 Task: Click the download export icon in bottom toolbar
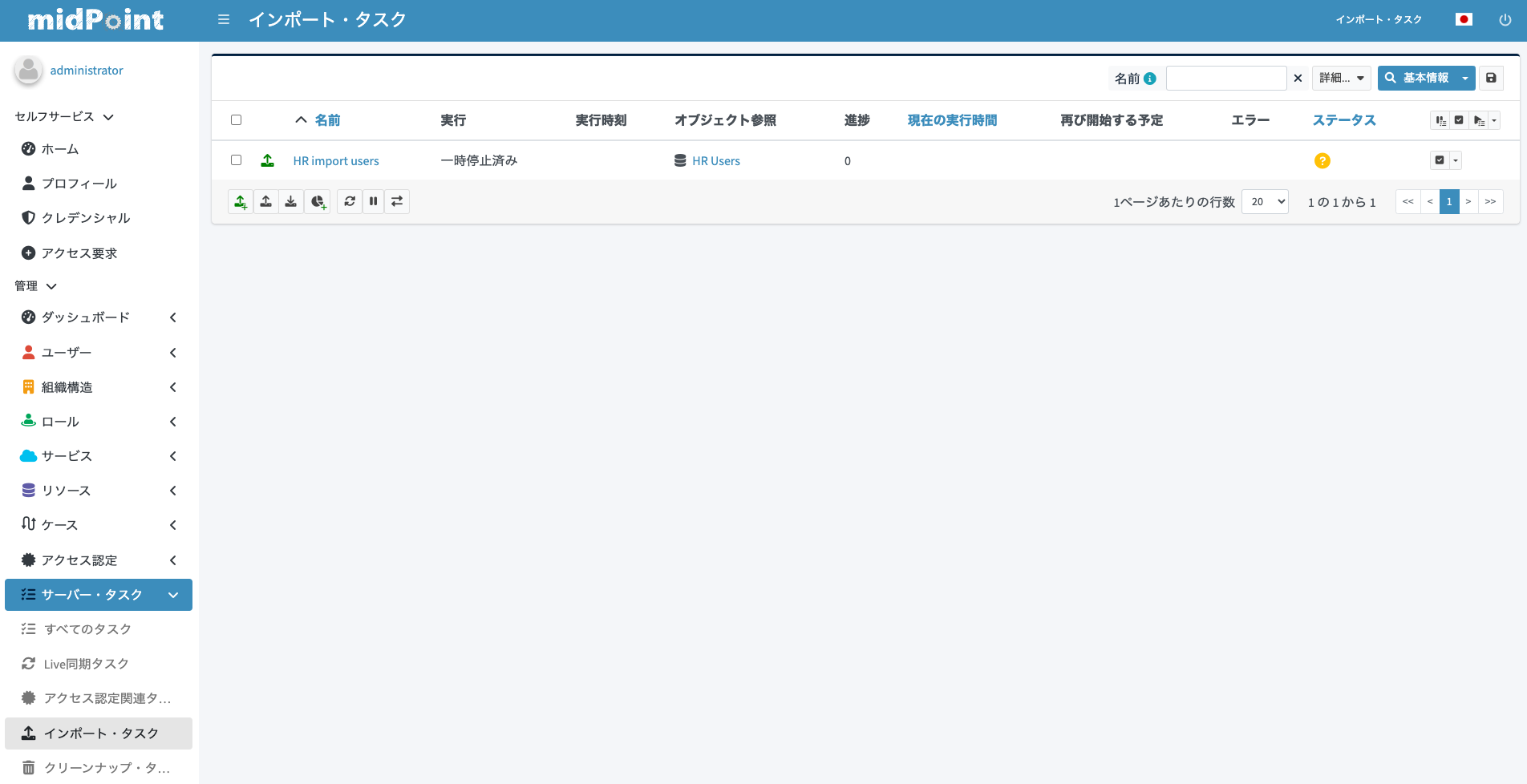point(291,201)
